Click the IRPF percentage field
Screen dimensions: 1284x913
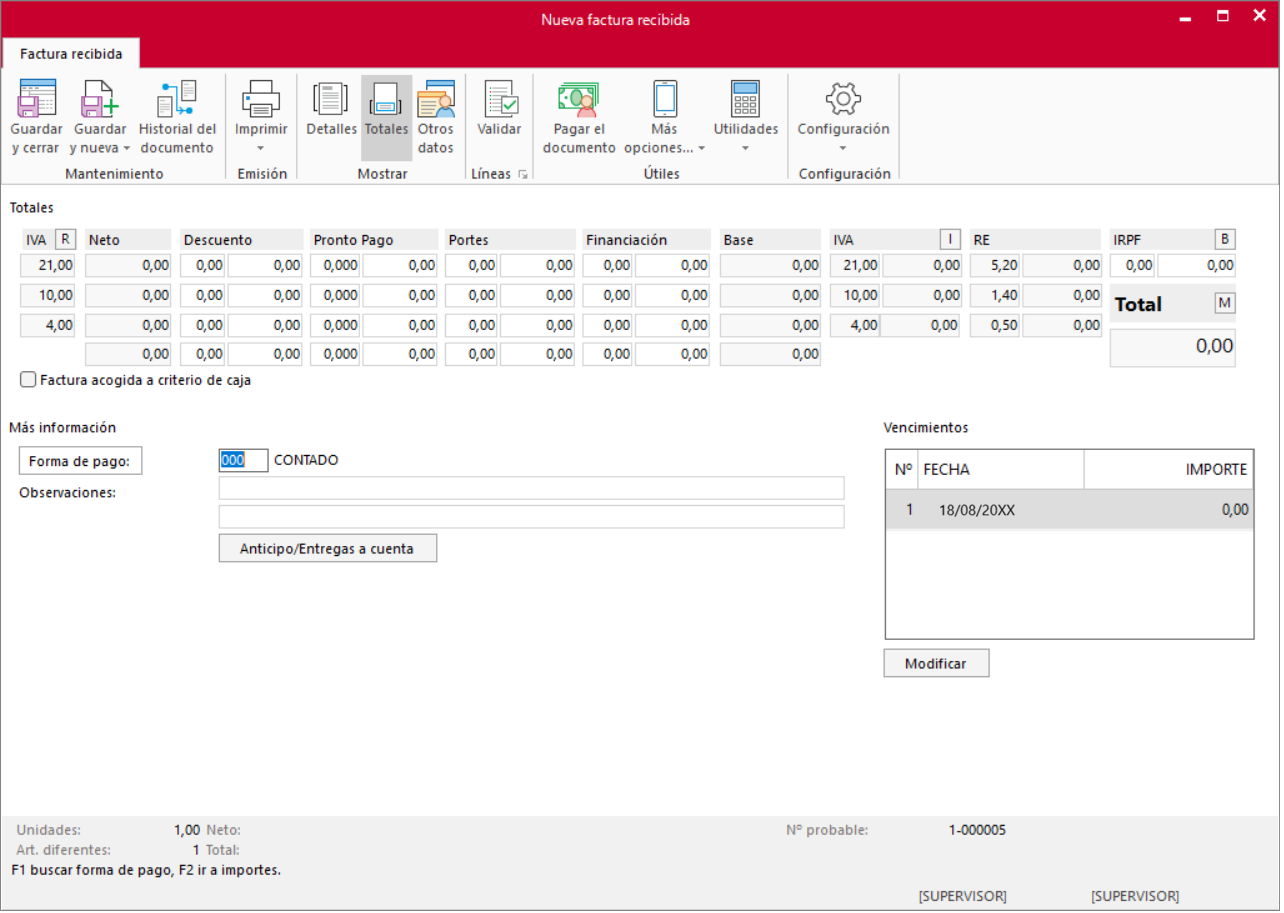click(1133, 265)
